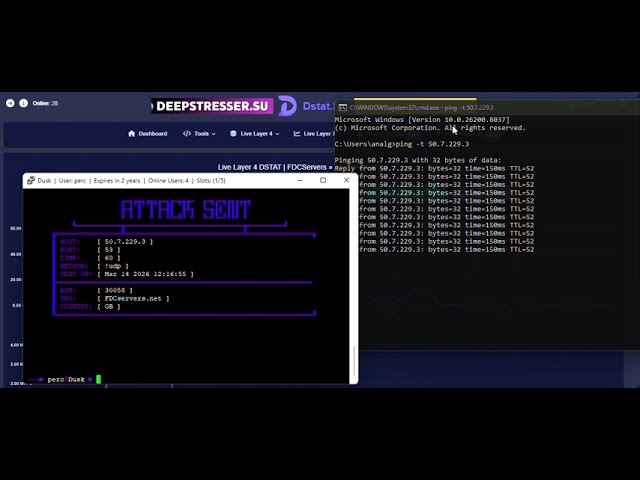Minimize the Dusk terminal window

click(x=300, y=180)
